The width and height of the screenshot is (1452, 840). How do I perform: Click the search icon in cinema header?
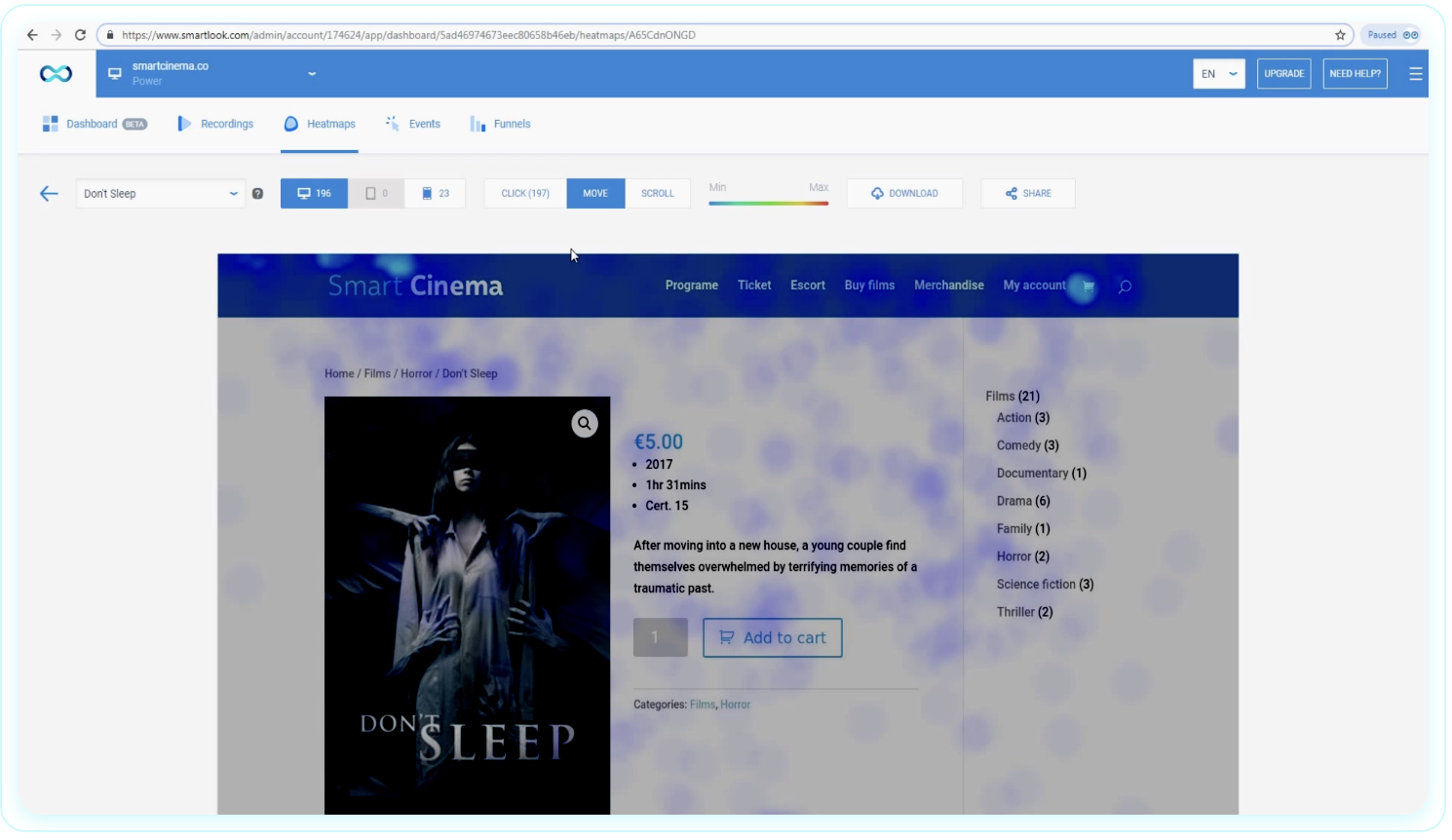pyautogui.click(x=1125, y=286)
